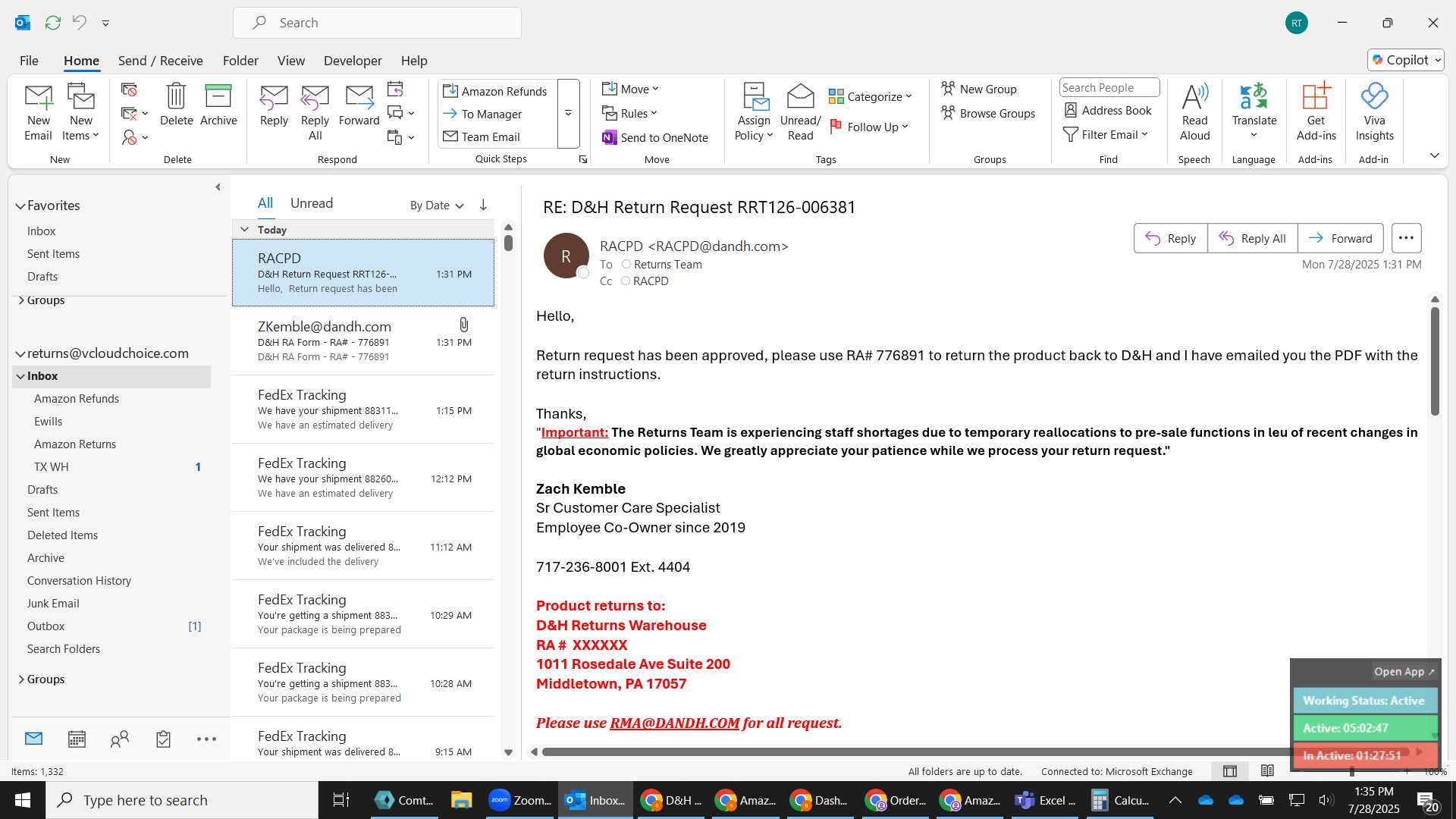Open the Tasks view icon

(163, 739)
